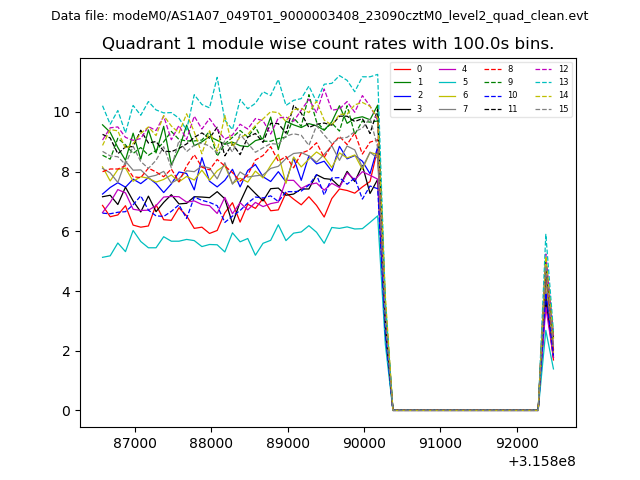640x480 pixels.
Task: Click the data file path text at top
Action: point(319,16)
